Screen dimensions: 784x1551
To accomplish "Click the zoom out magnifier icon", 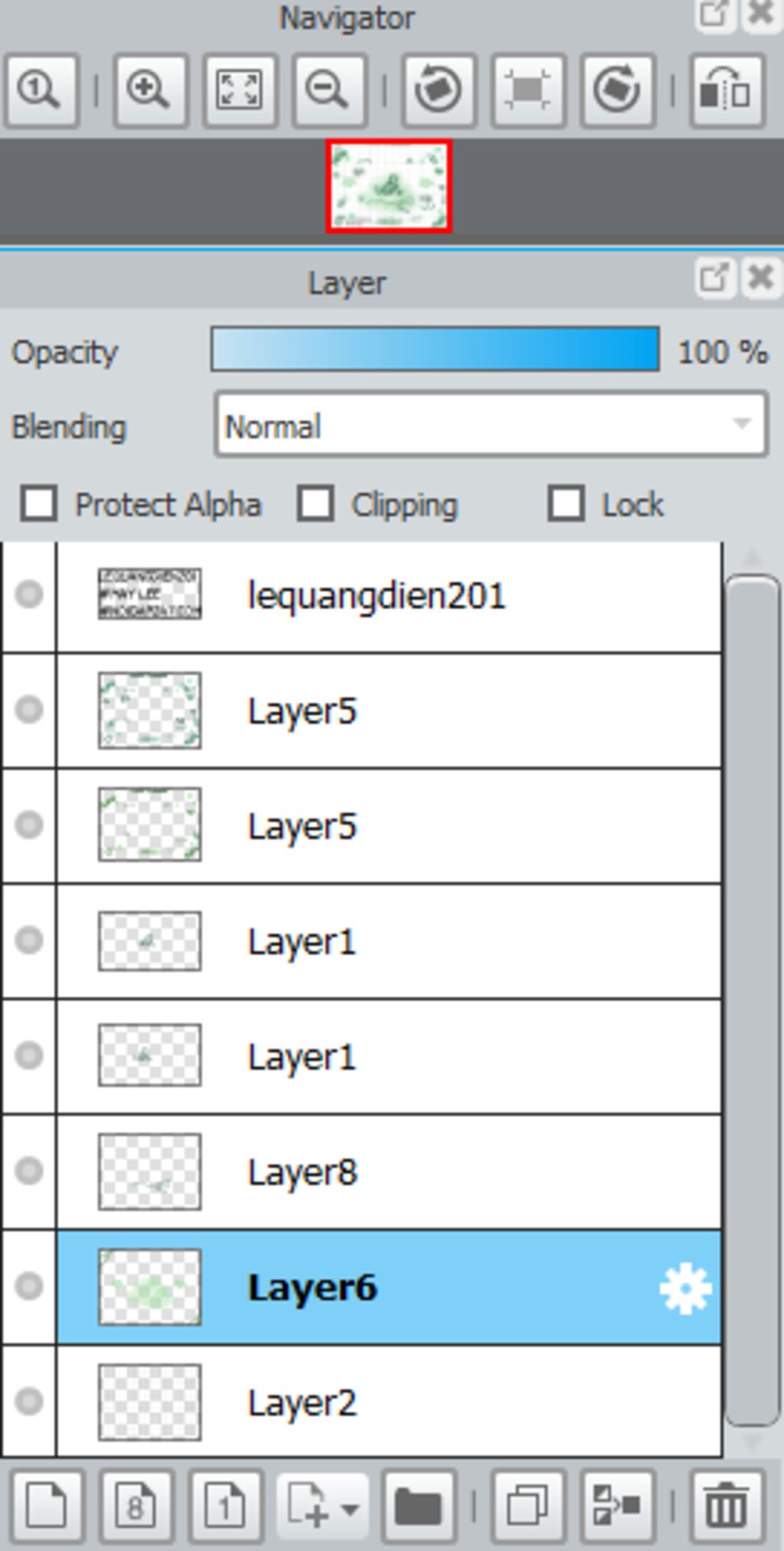I will point(330,90).
